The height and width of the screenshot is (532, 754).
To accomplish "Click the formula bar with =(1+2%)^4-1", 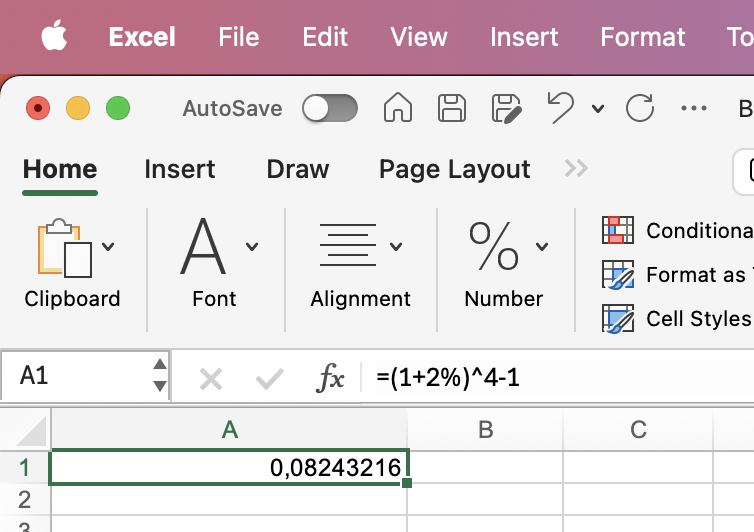I will point(558,378).
